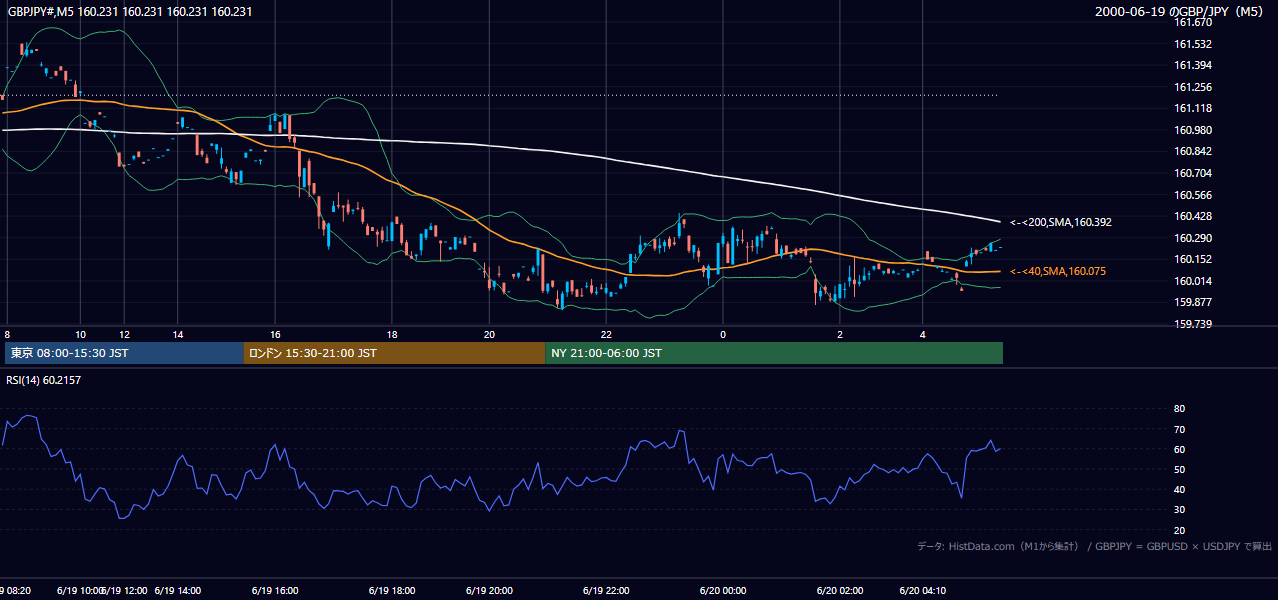Click the hour label 0 under the chart
Screen dimensions: 1278x600
(x=723, y=334)
